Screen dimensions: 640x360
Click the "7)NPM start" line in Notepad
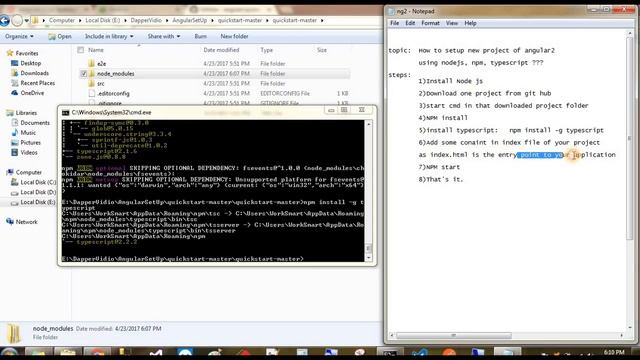click(439, 167)
